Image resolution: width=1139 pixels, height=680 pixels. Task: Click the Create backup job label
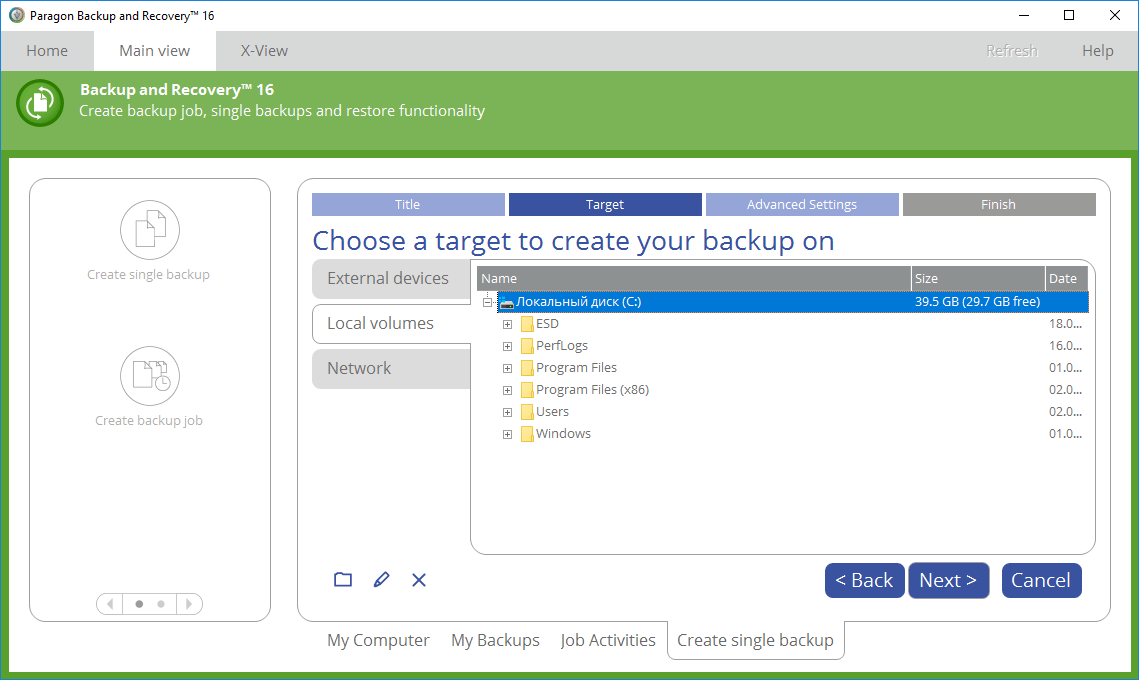click(x=149, y=421)
